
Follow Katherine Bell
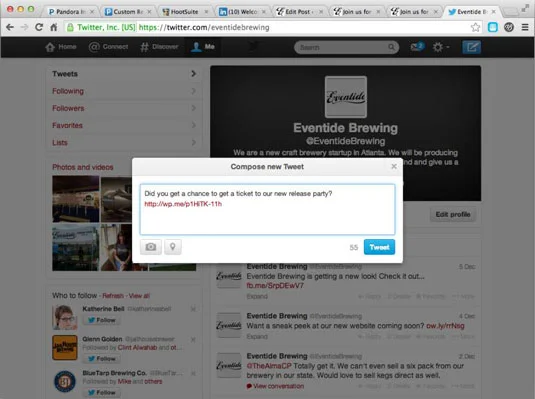point(101,320)
